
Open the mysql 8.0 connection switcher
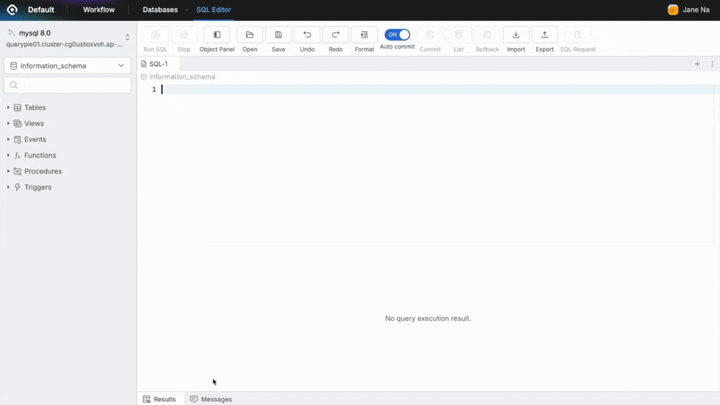click(128, 37)
